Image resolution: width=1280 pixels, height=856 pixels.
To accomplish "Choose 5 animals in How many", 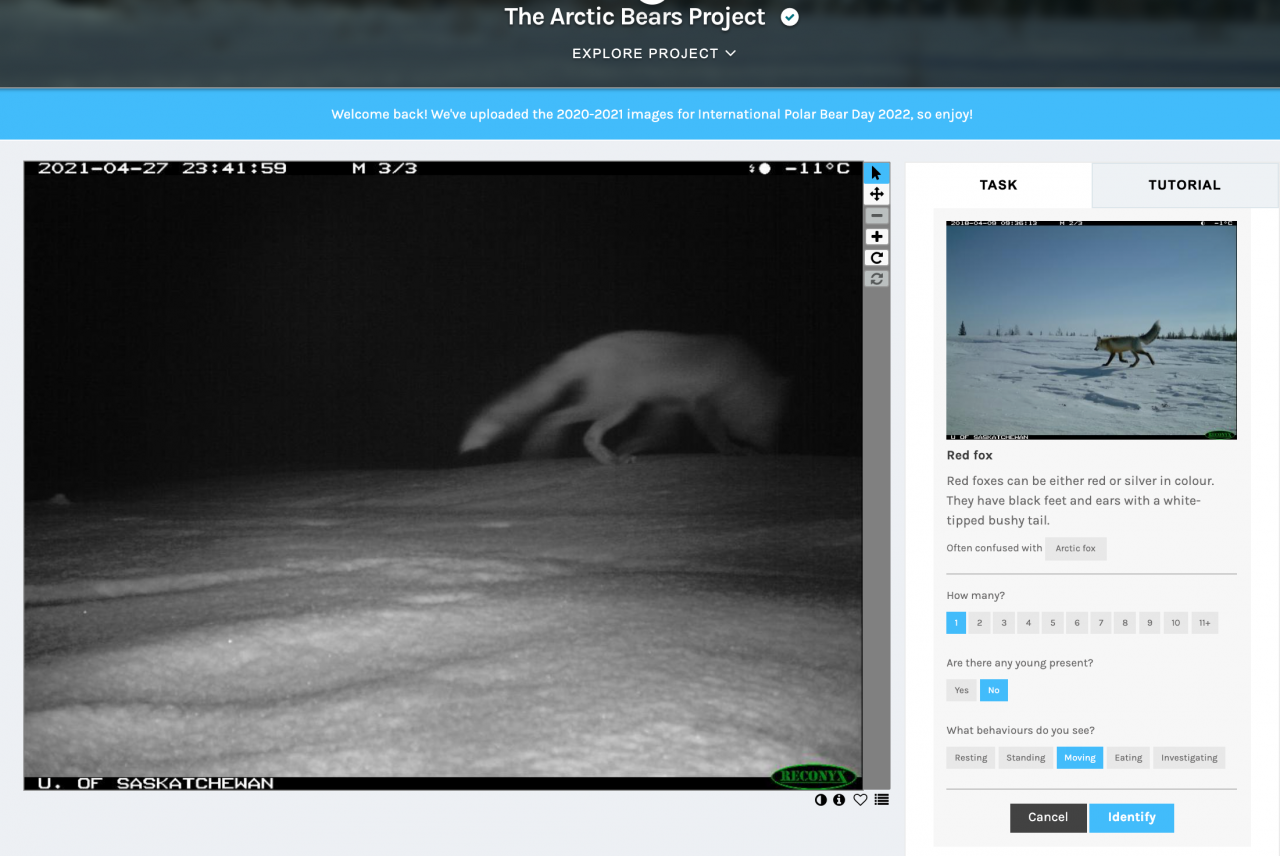I will 1052,623.
